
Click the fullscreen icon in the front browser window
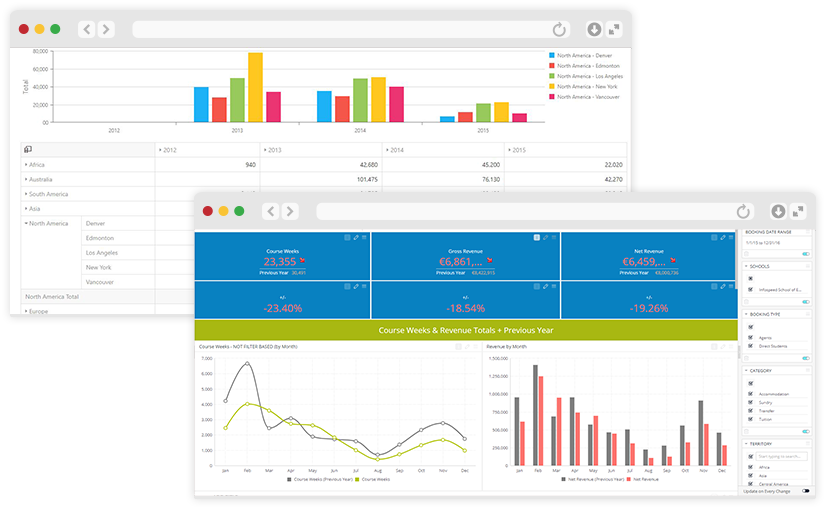(797, 211)
